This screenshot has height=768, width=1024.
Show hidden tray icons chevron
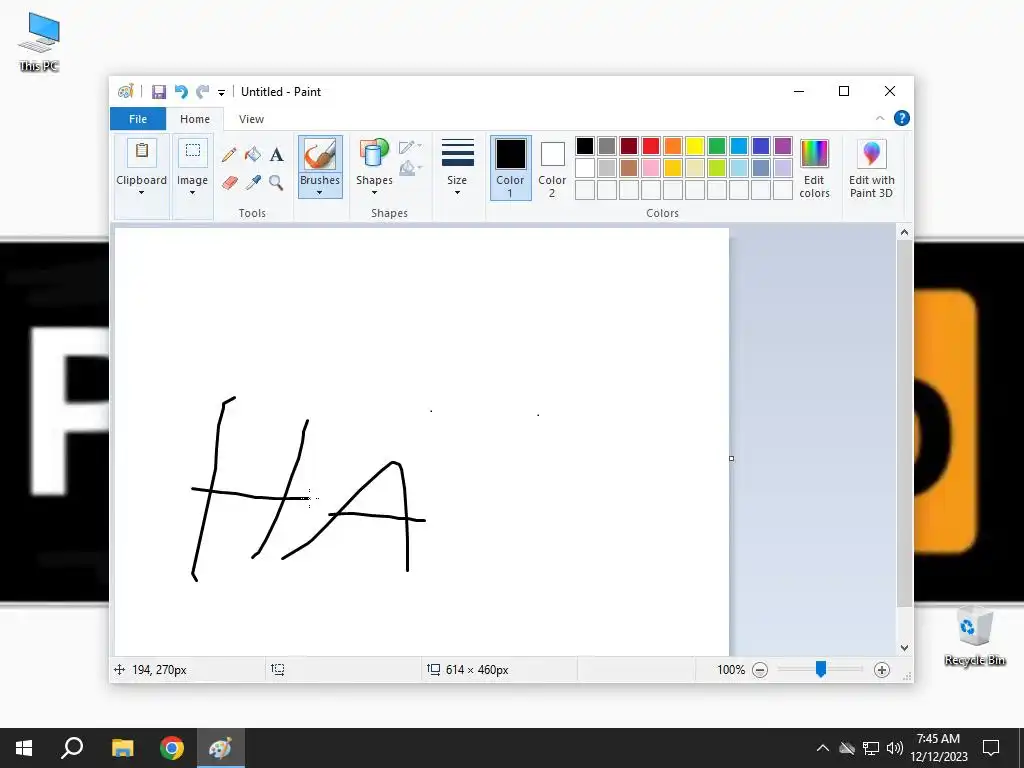coord(823,748)
